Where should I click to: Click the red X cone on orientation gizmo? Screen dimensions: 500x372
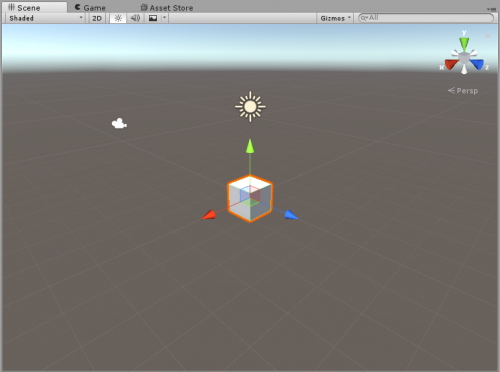point(452,64)
